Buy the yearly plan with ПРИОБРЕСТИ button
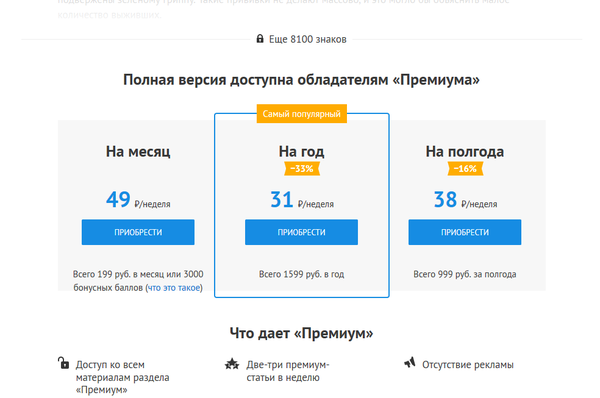 (301, 232)
